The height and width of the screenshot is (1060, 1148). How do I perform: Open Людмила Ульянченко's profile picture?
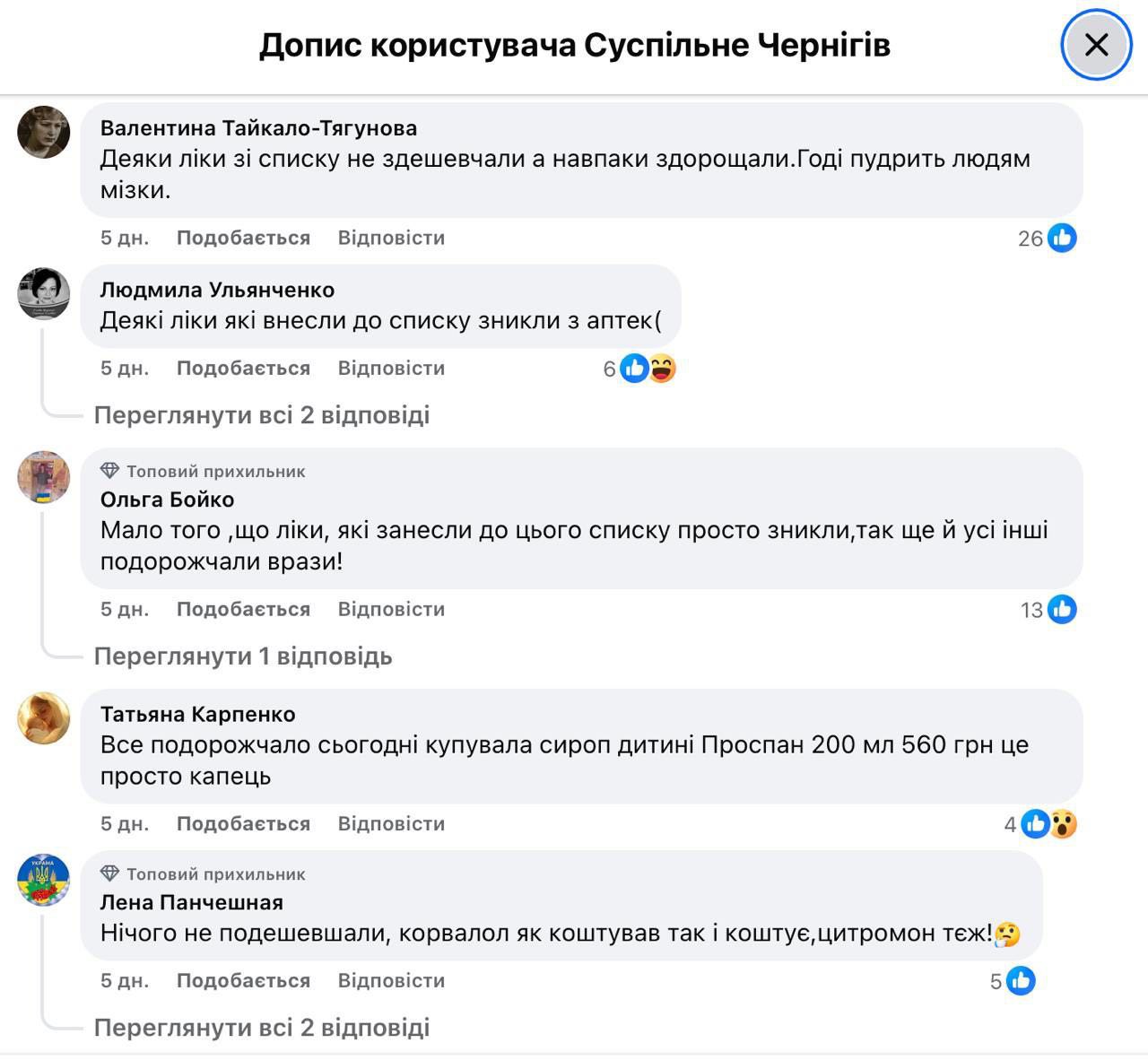(x=44, y=292)
